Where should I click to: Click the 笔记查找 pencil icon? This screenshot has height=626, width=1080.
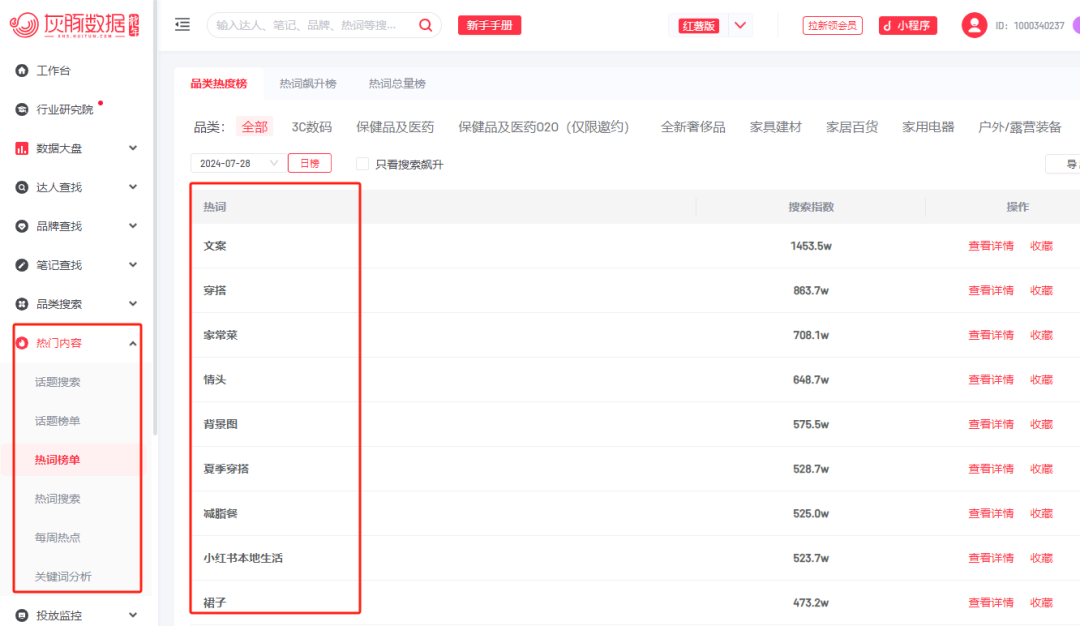(x=21, y=265)
